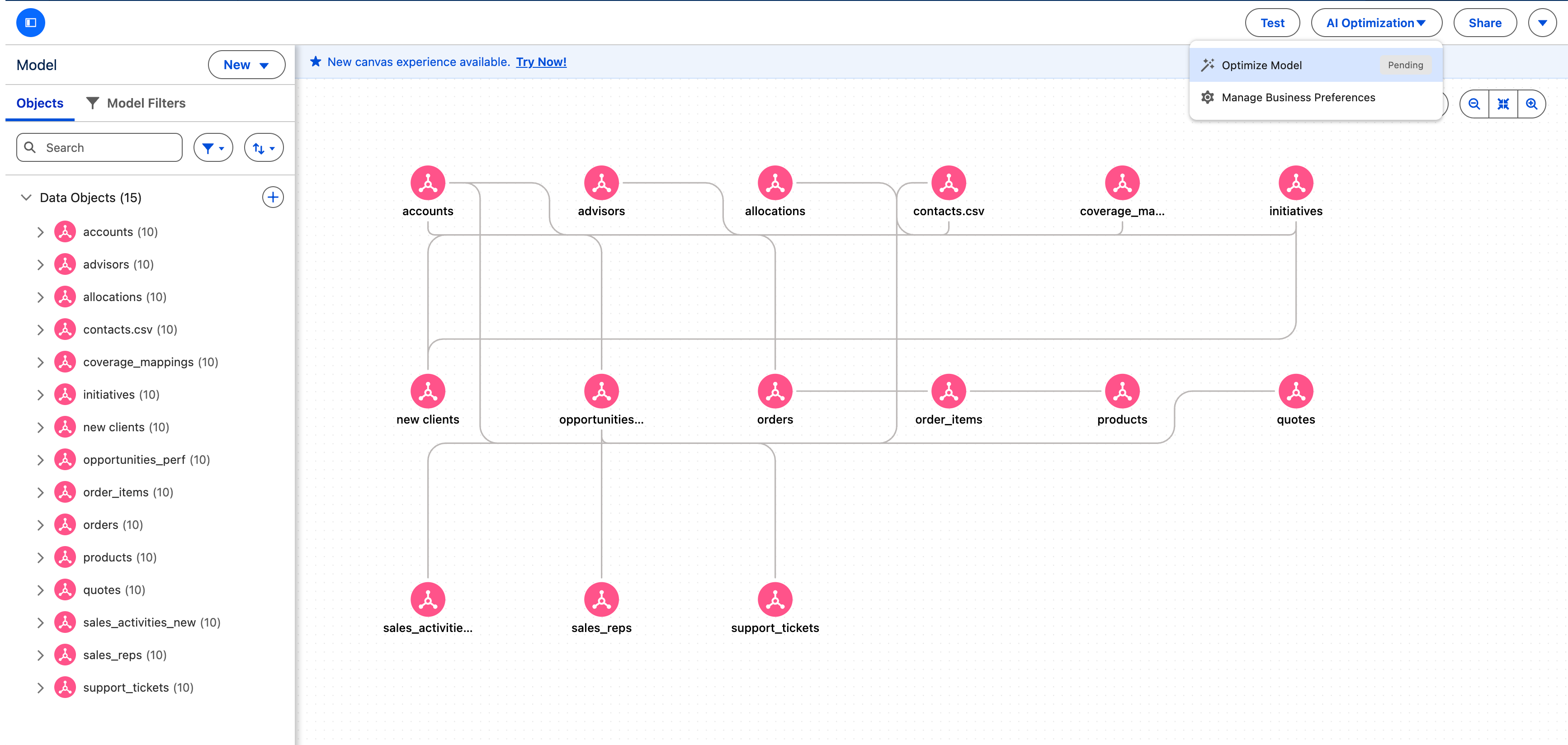1568x745 pixels.
Task: Select the products node on the canvas
Action: coord(1123,391)
